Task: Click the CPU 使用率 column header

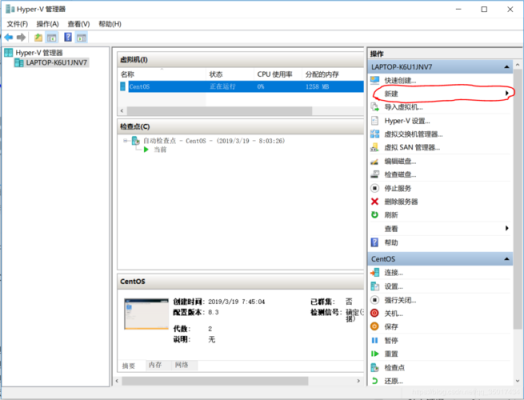Action: 275,75
